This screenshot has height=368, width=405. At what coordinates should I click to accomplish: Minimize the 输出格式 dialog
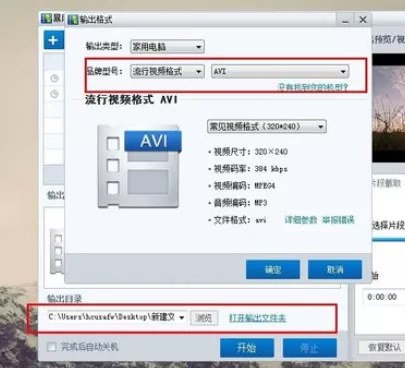tap(345, 20)
